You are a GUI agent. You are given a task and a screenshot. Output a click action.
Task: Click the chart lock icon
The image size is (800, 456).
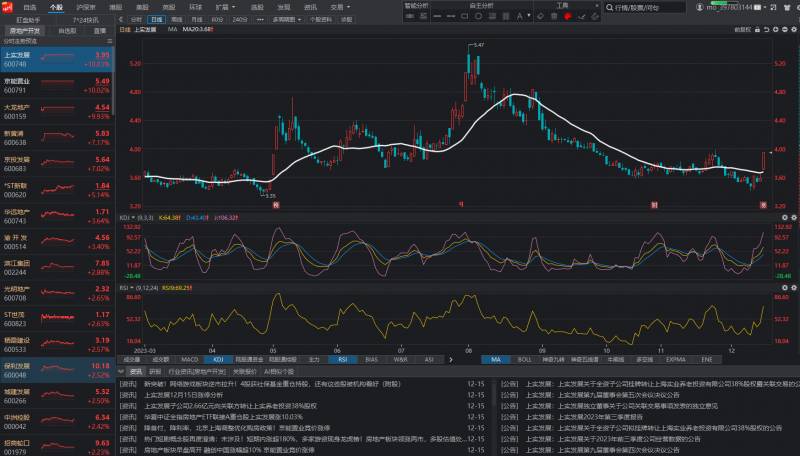[x=757, y=30]
